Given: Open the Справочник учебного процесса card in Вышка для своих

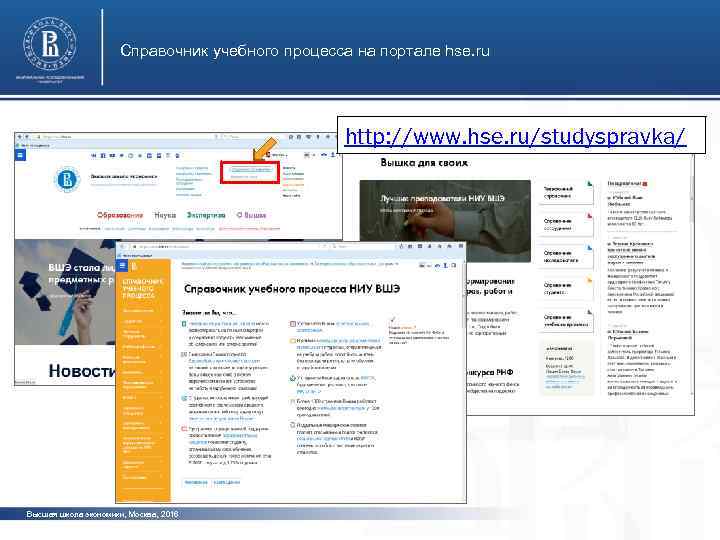Looking at the screenshot, I should point(568,321).
